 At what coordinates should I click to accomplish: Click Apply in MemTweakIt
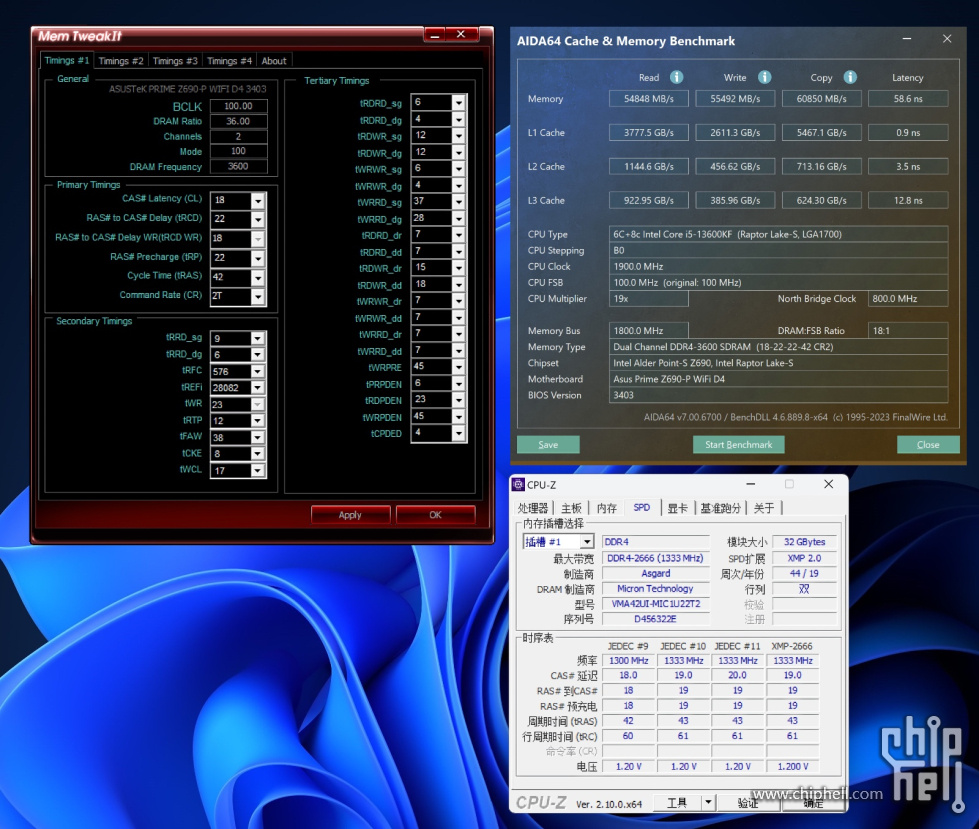click(350, 515)
